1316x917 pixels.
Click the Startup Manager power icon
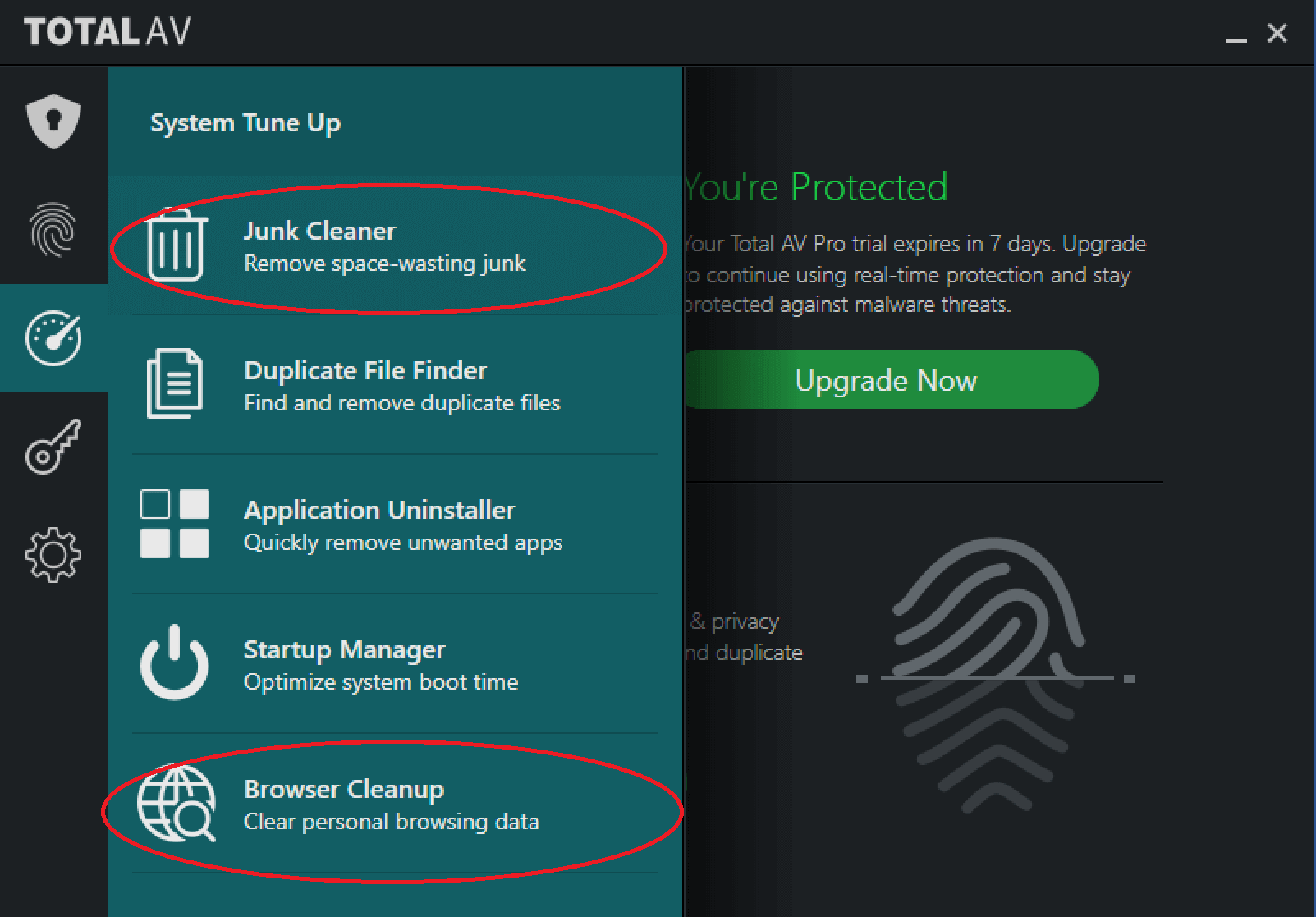[x=174, y=663]
